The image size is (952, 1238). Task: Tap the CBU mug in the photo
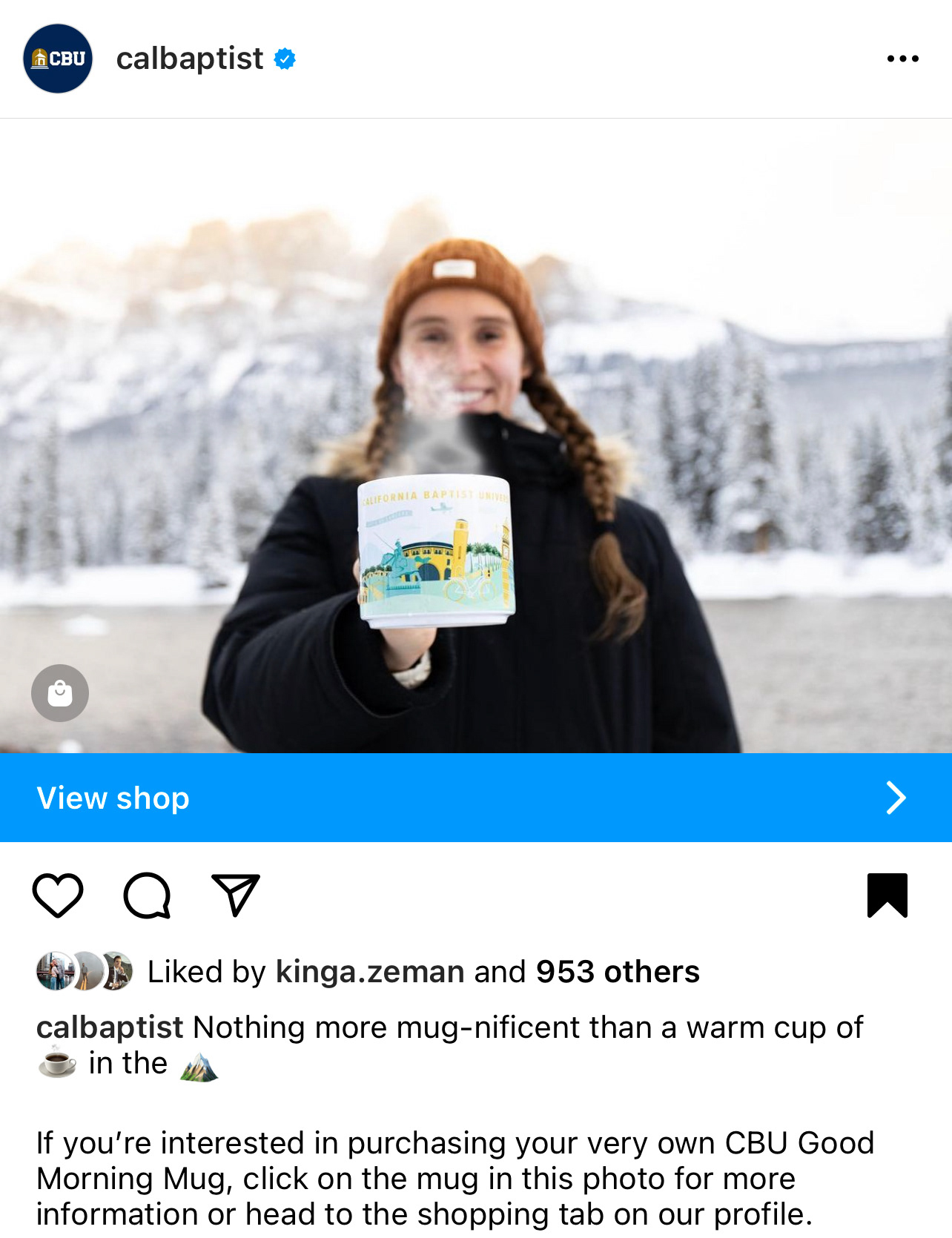[436, 550]
